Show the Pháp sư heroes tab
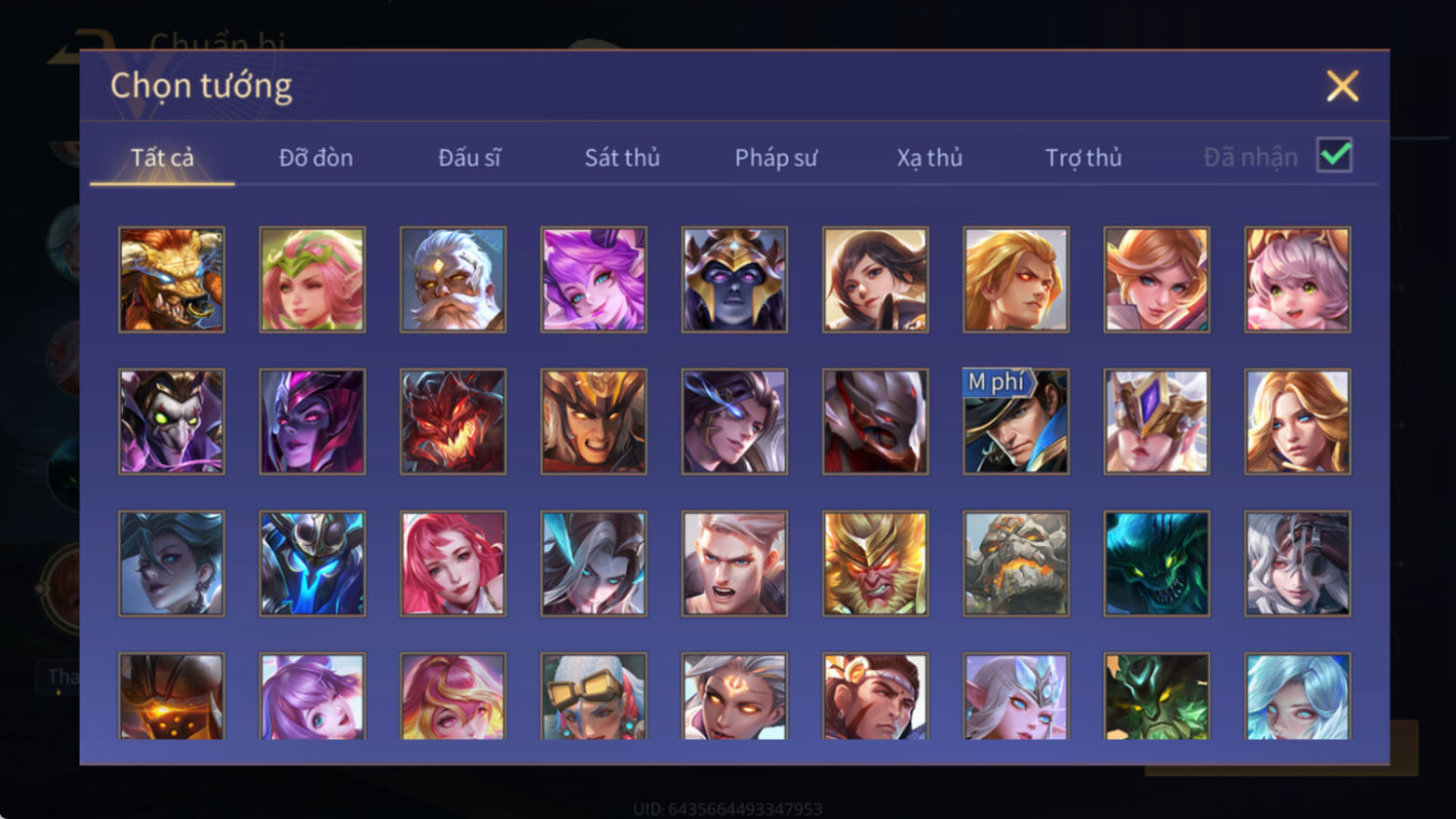1456x819 pixels. (775, 157)
